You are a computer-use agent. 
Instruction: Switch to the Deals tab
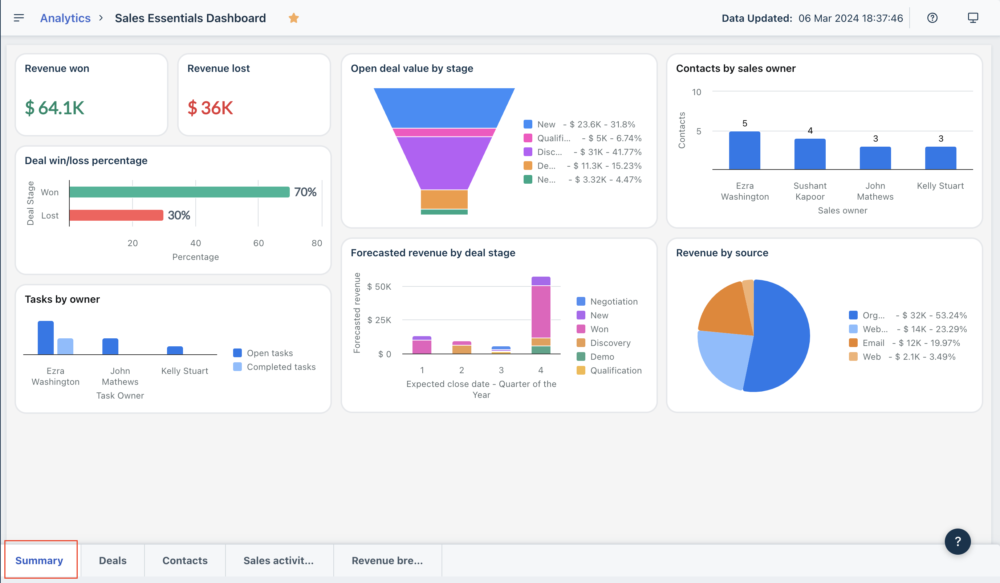pos(113,560)
